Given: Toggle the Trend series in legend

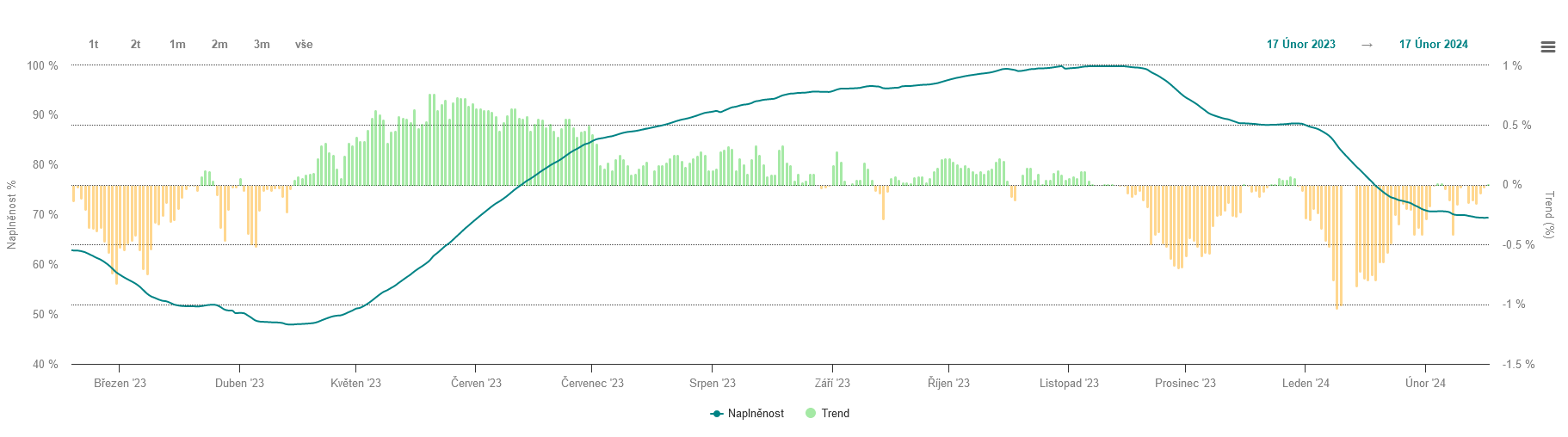Looking at the screenshot, I should pos(835,414).
